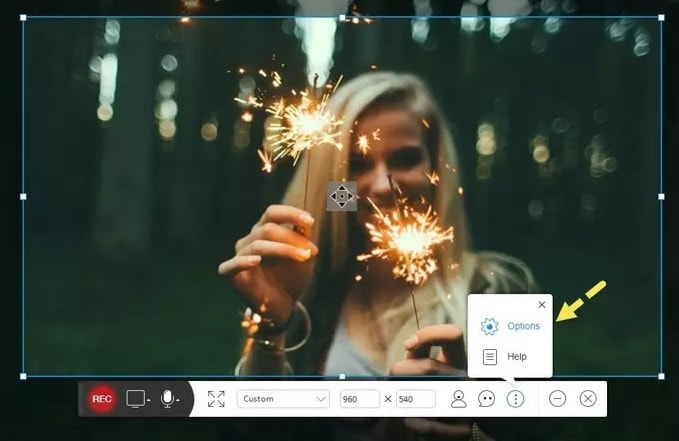Click the width field showing 960

[360, 399]
